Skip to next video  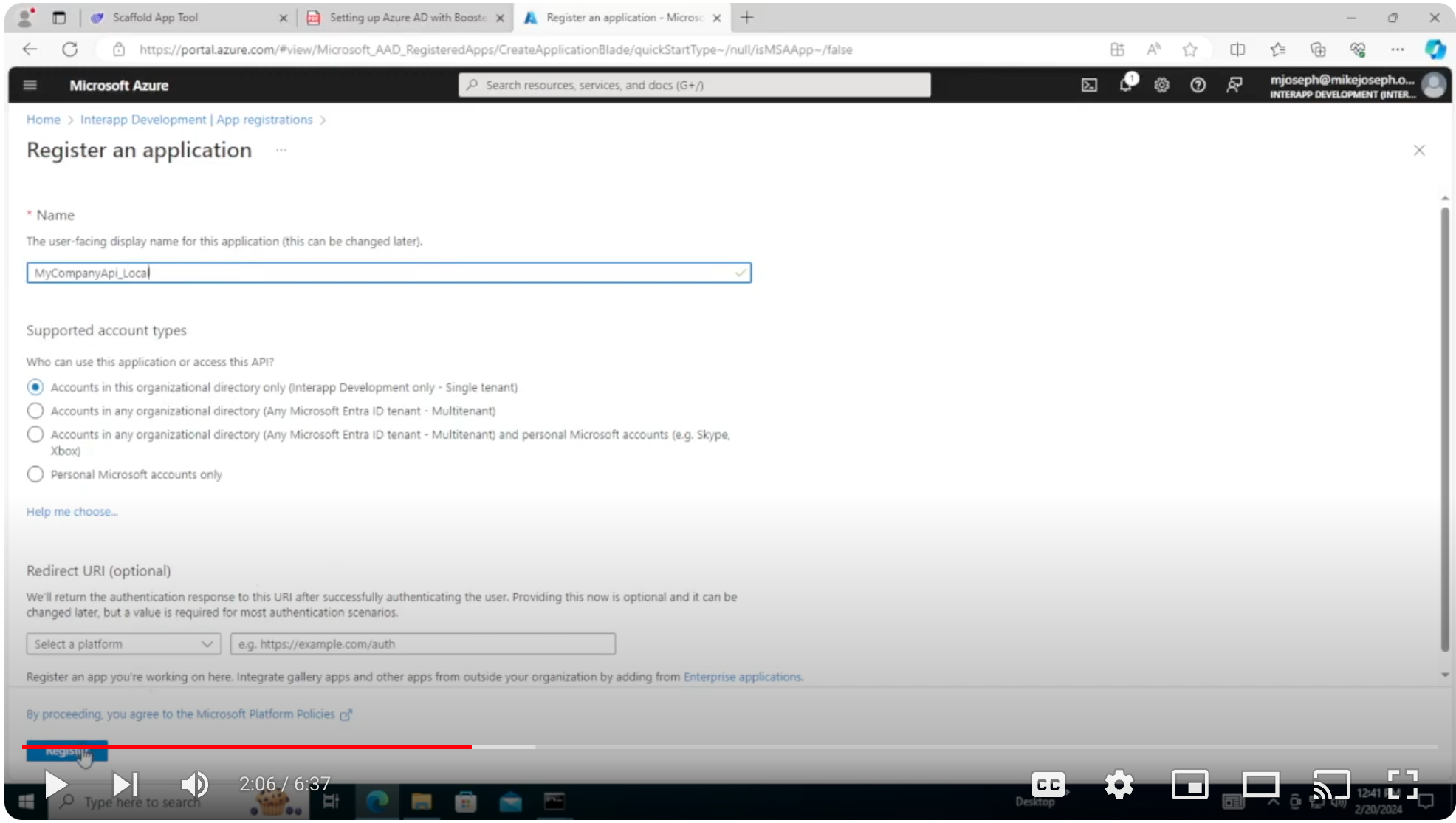pyautogui.click(x=126, y=784)
